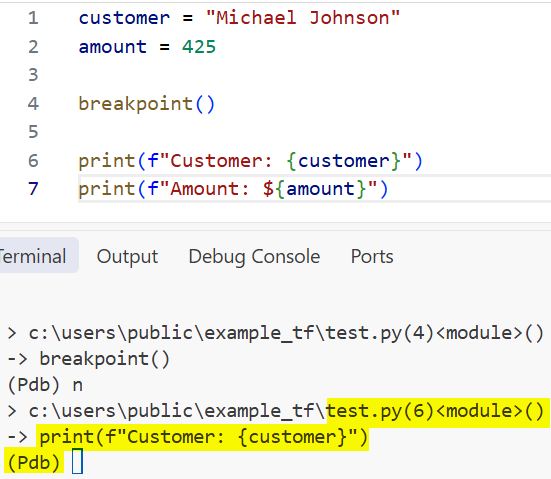551x479 pixels.
Task: Click line number 5 in the gutter
Action: pyautogui.click(x=33, y=132)
